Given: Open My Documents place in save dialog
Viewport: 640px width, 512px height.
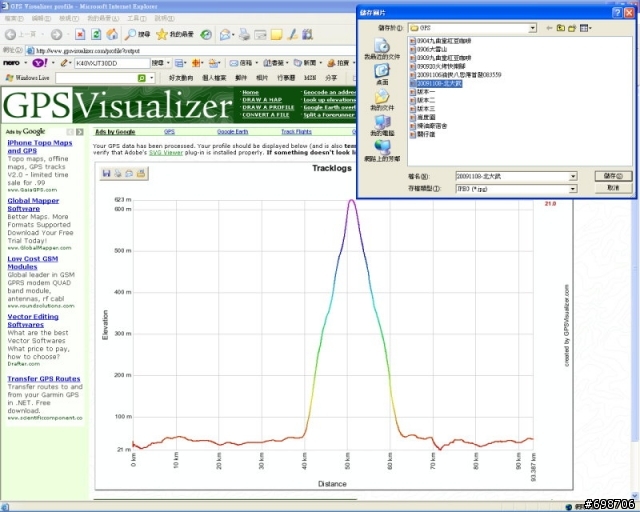Looking at the screenshot, I should coord(382,100).
